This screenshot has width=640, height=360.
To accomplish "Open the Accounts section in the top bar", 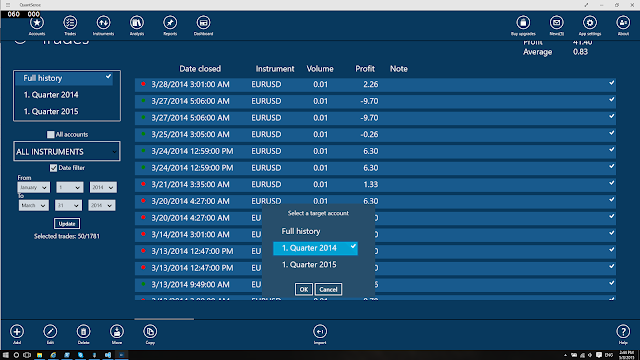I will tap(37, 23).
